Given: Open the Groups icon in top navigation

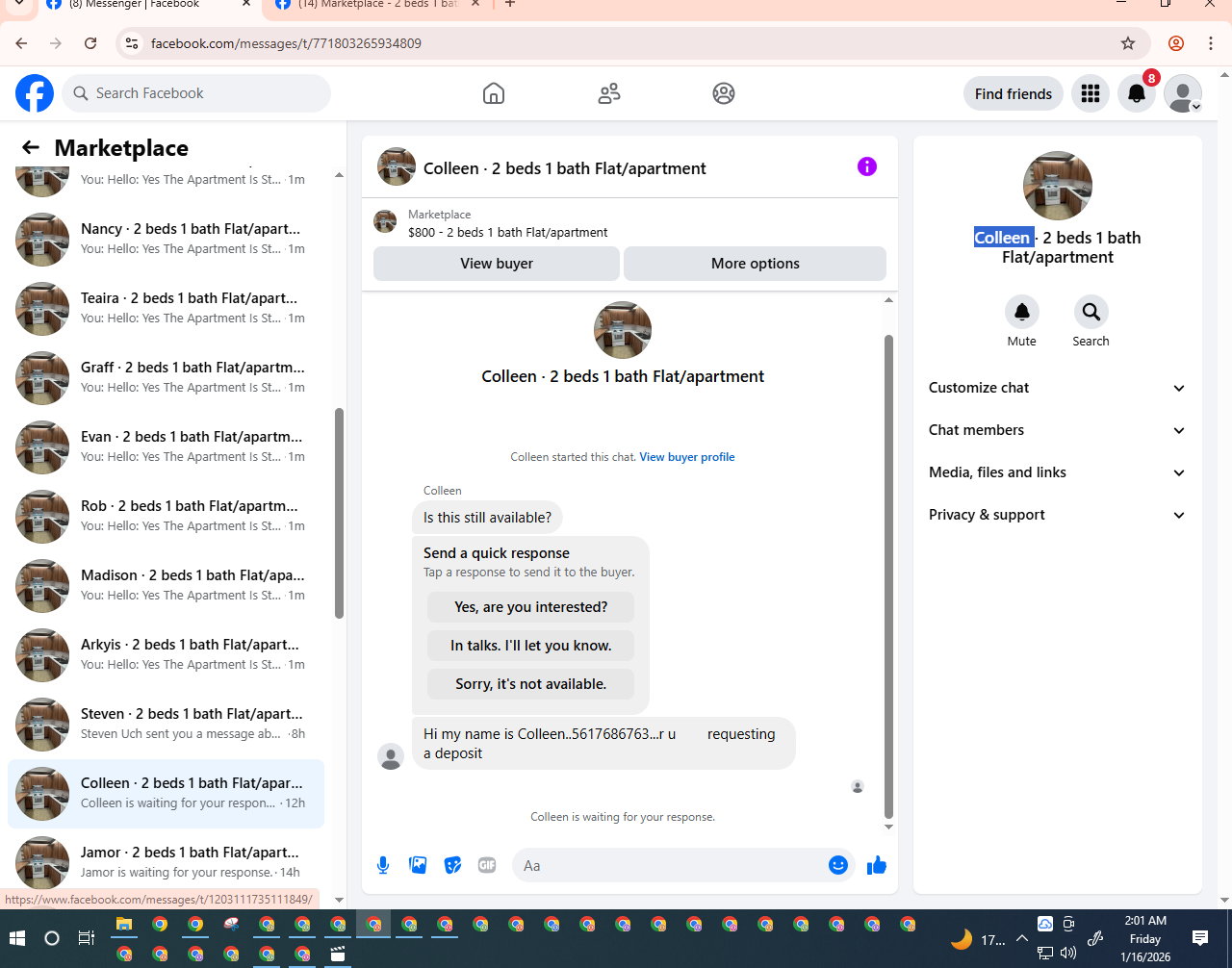Looking at the screenshot, I should pyautogui.click(x=724, y=93).
